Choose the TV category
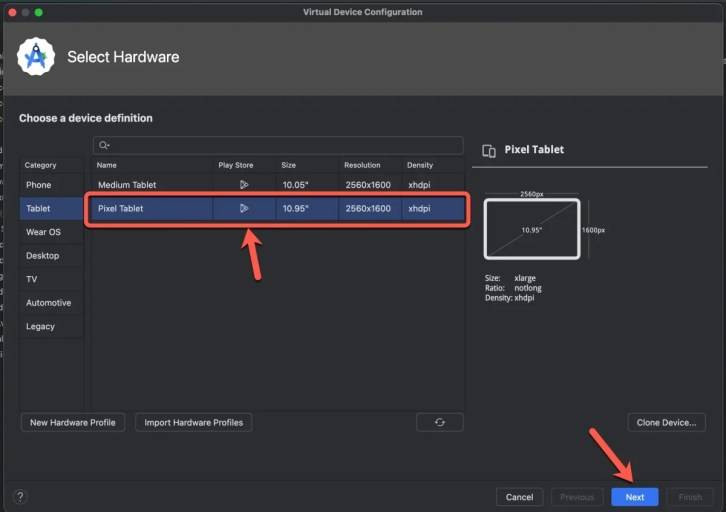The height and width of the screenshot is (512, 726). click(x=32, y=279)
